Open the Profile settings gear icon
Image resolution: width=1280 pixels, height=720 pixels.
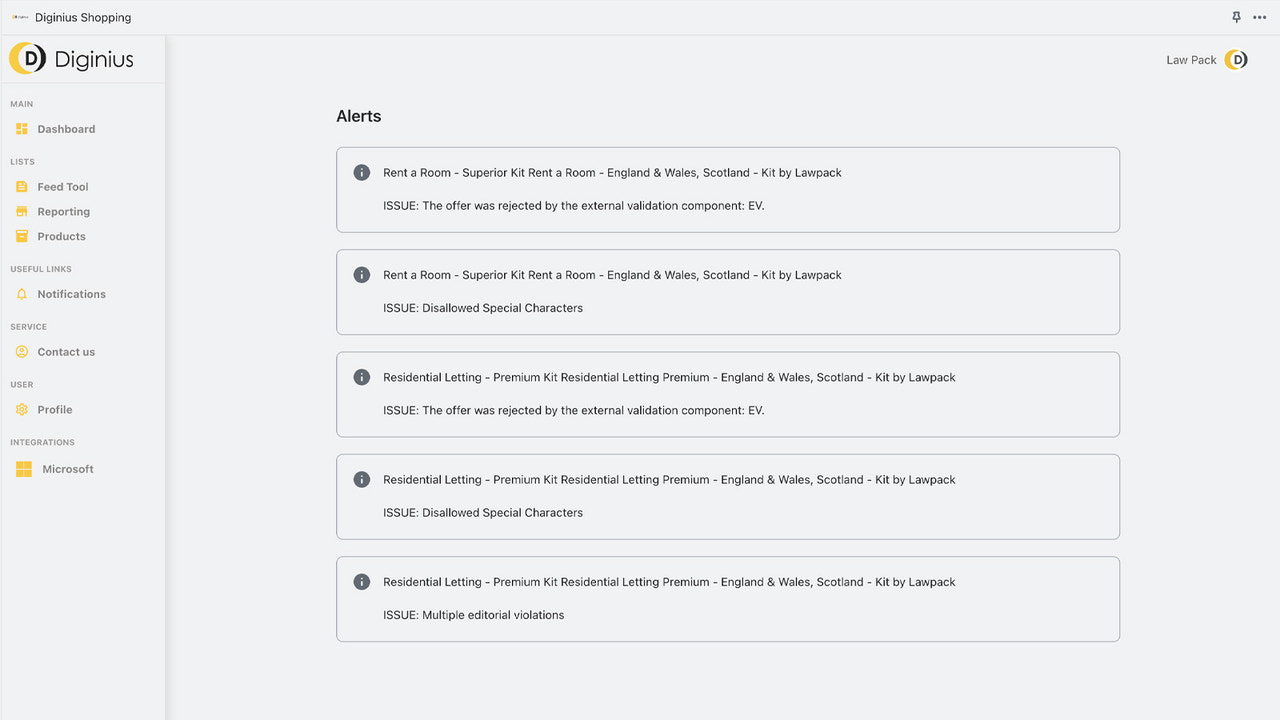pos(23,409)
